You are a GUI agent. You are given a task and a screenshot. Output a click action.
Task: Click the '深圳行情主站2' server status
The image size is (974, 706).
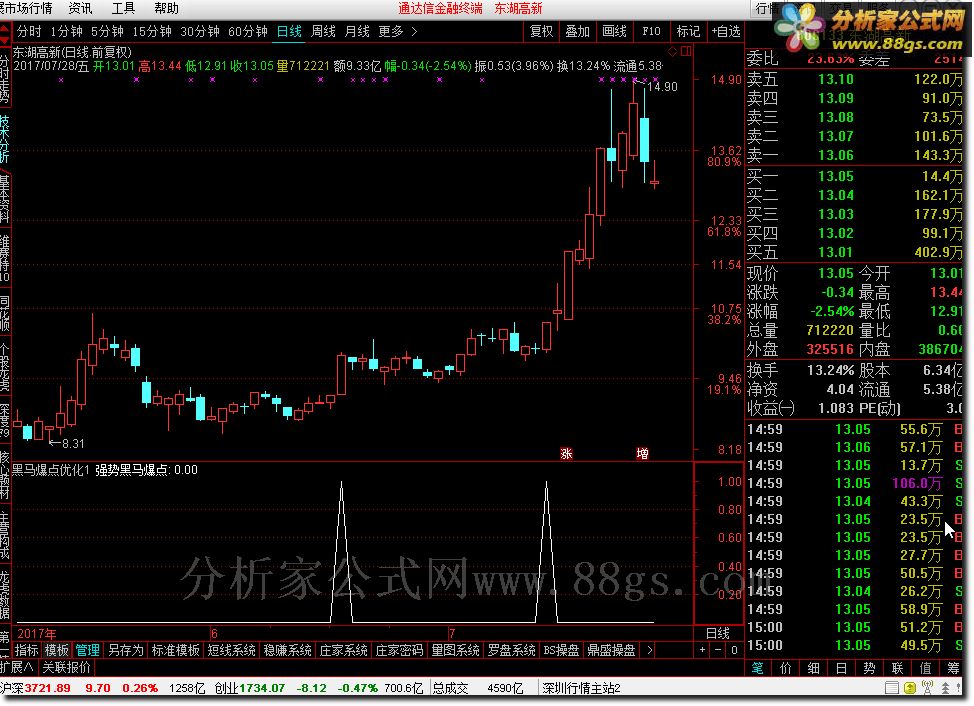click(581, 688)
